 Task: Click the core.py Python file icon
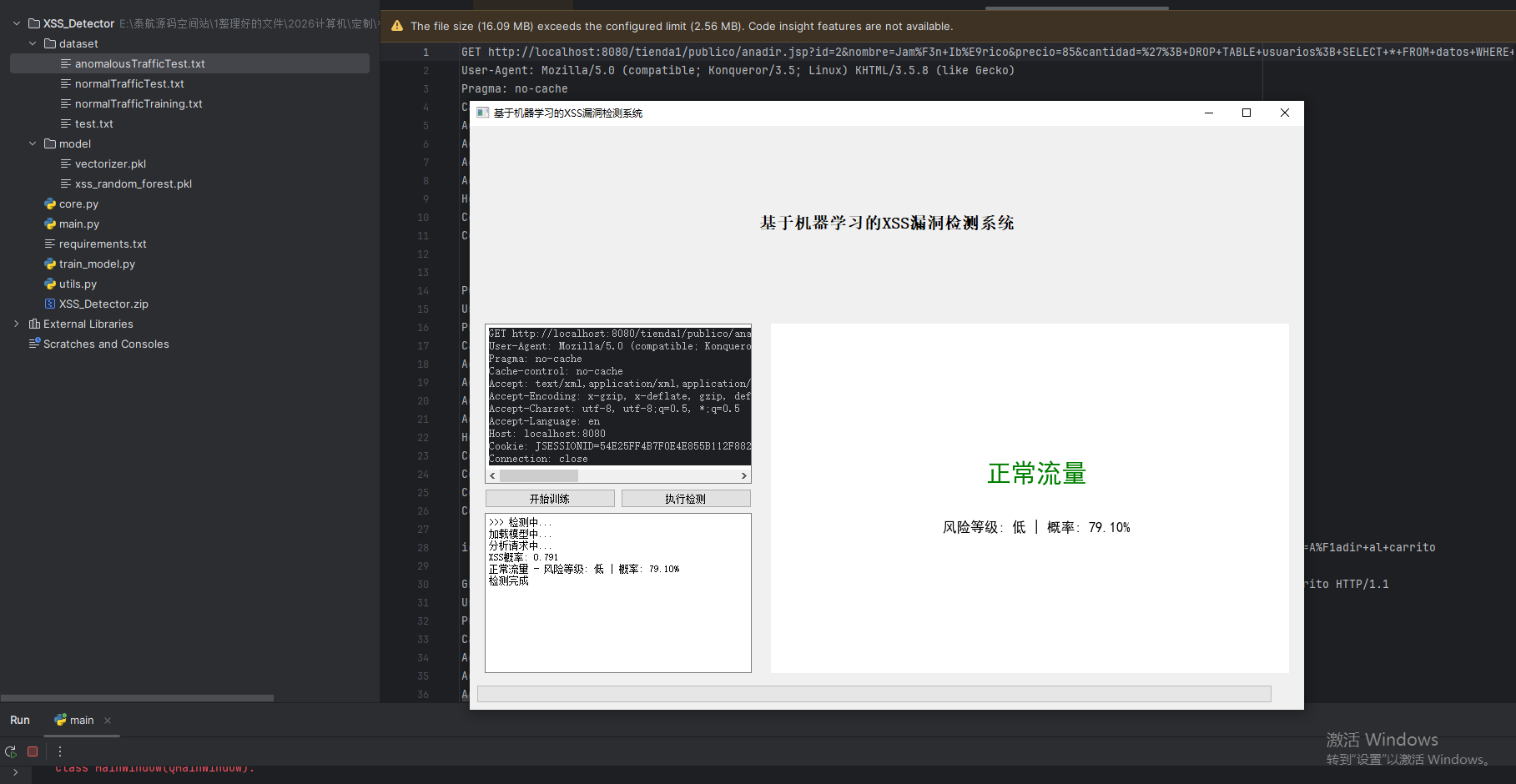(x=50, y=204)
